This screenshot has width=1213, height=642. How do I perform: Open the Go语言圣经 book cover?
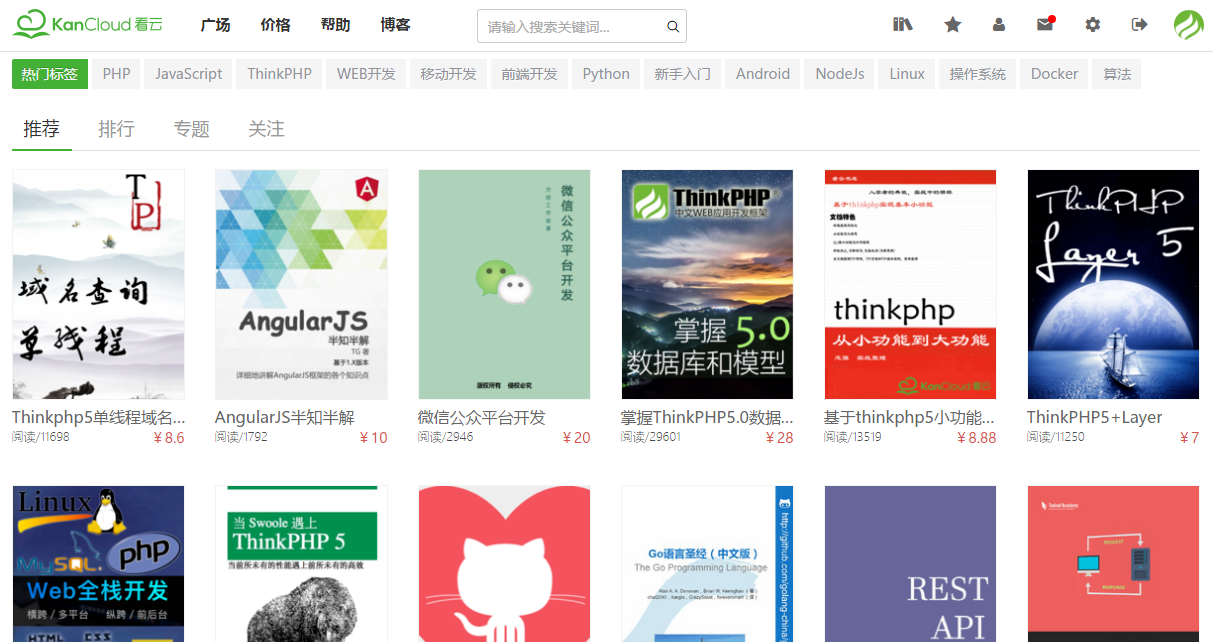click(707, 564)
